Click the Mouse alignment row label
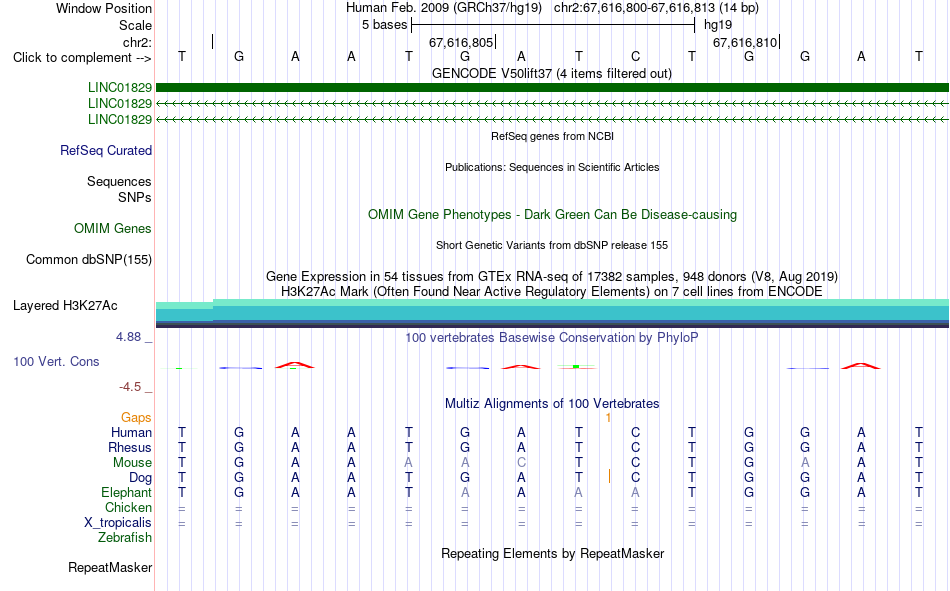This screenshot has width=950, height=591. click(132, 462)
